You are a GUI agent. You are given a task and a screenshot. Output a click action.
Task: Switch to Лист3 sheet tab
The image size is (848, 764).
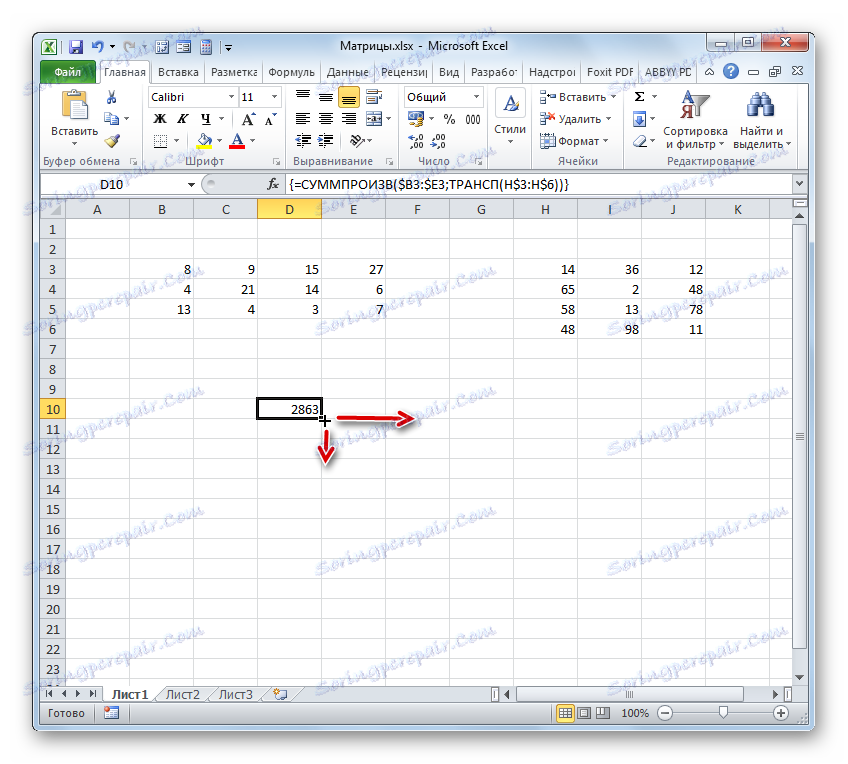coord(235,695)
